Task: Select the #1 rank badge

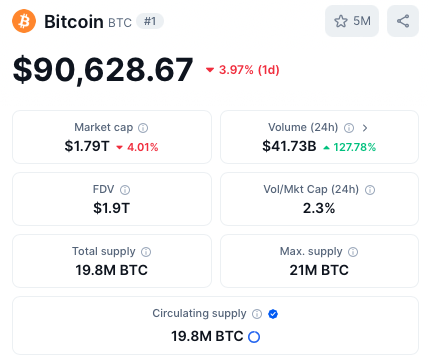Action: (150, 21)
